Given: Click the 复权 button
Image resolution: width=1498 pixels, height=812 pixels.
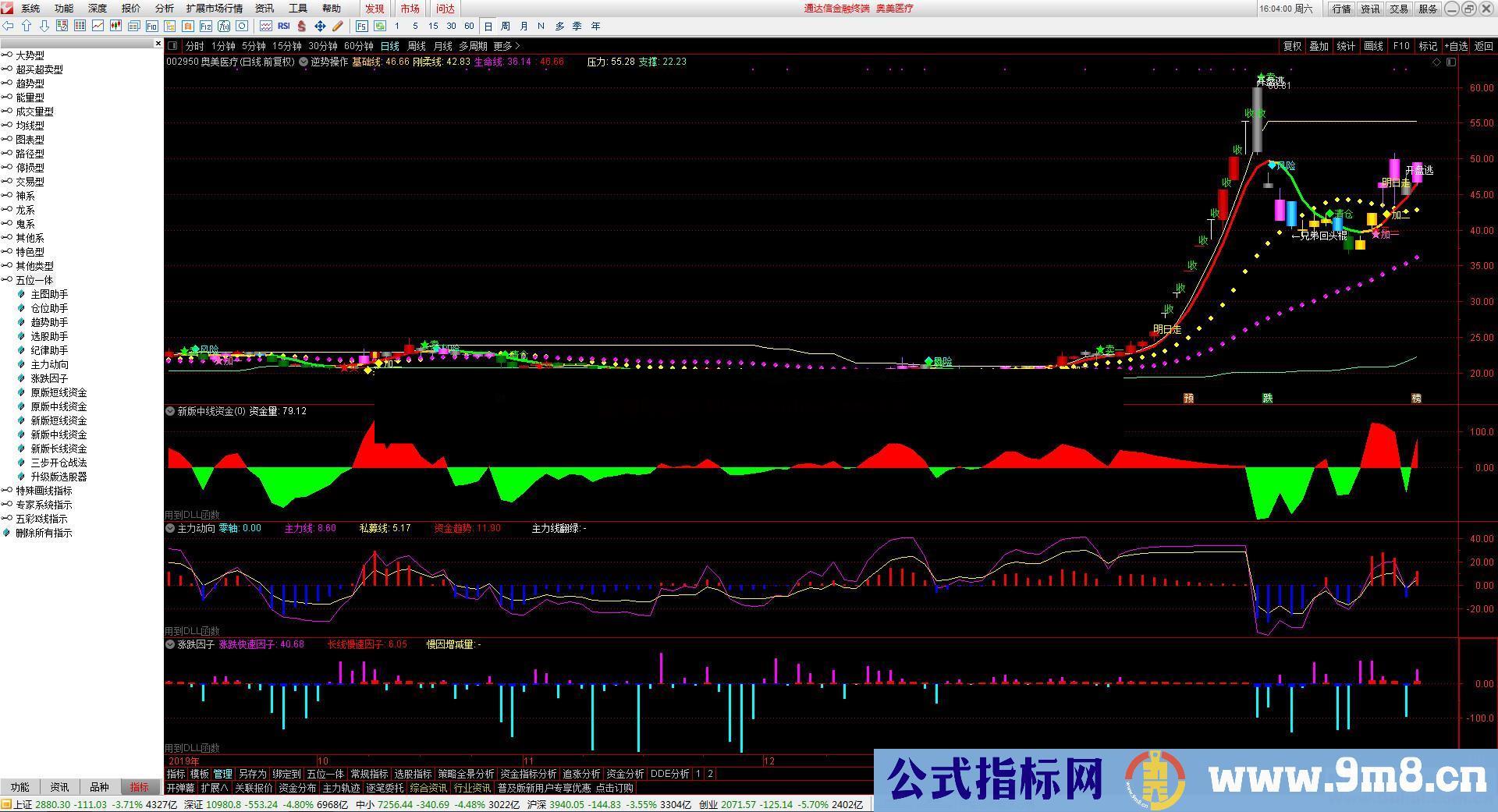Looking at the screenshot, I should tap(1293, 46).
